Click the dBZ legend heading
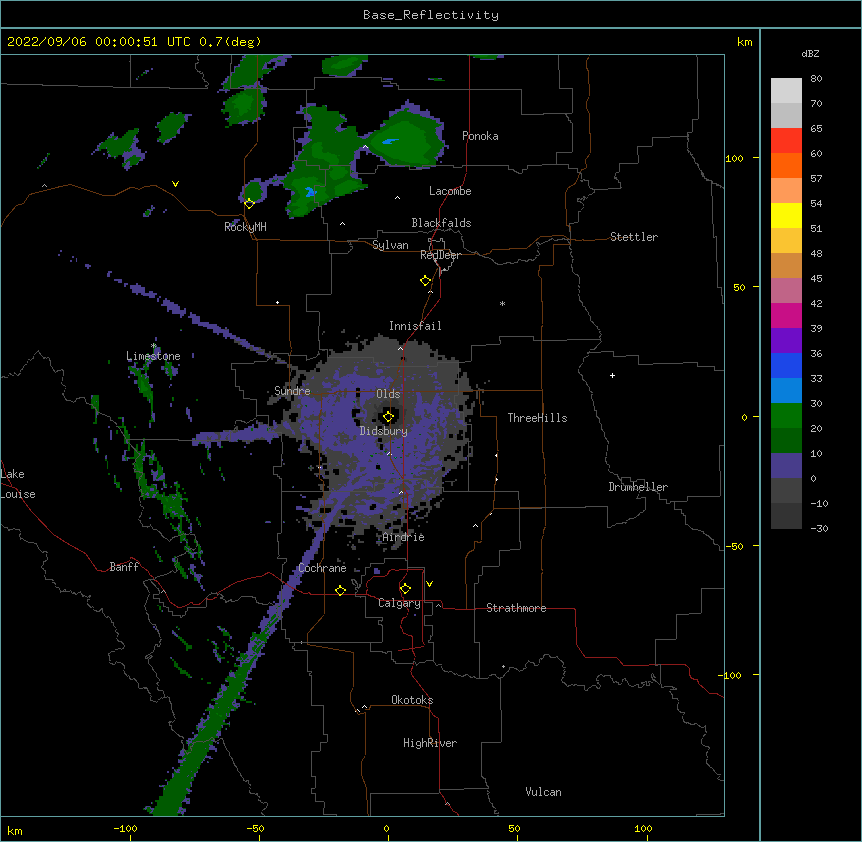 point(810,53)
